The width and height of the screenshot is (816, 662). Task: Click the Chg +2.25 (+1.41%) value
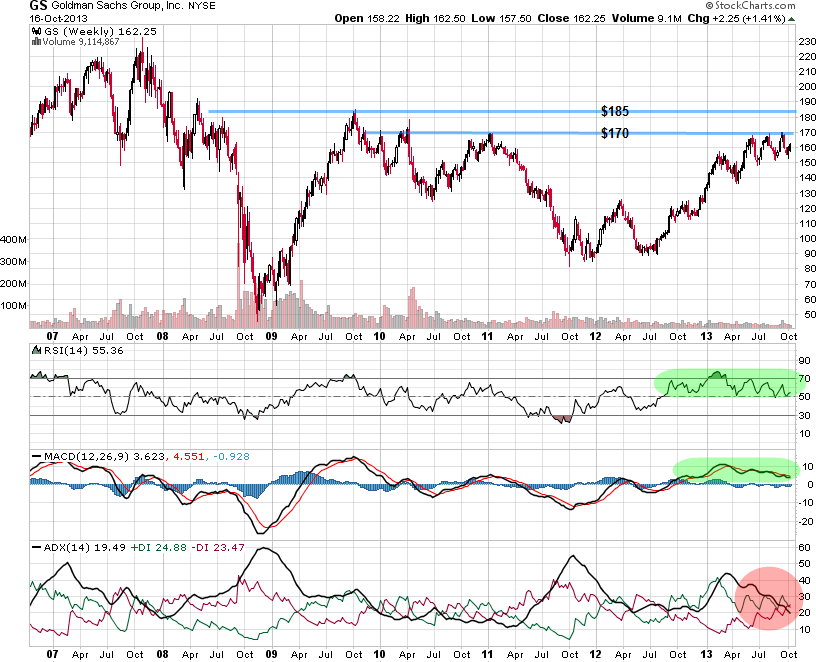point(736,18)
